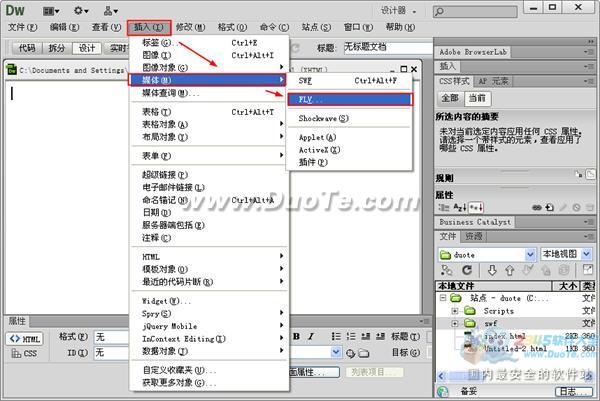Click the Bold B icon in Properties
Viewport: 600px width, 401px height.
tap(296, 336)
